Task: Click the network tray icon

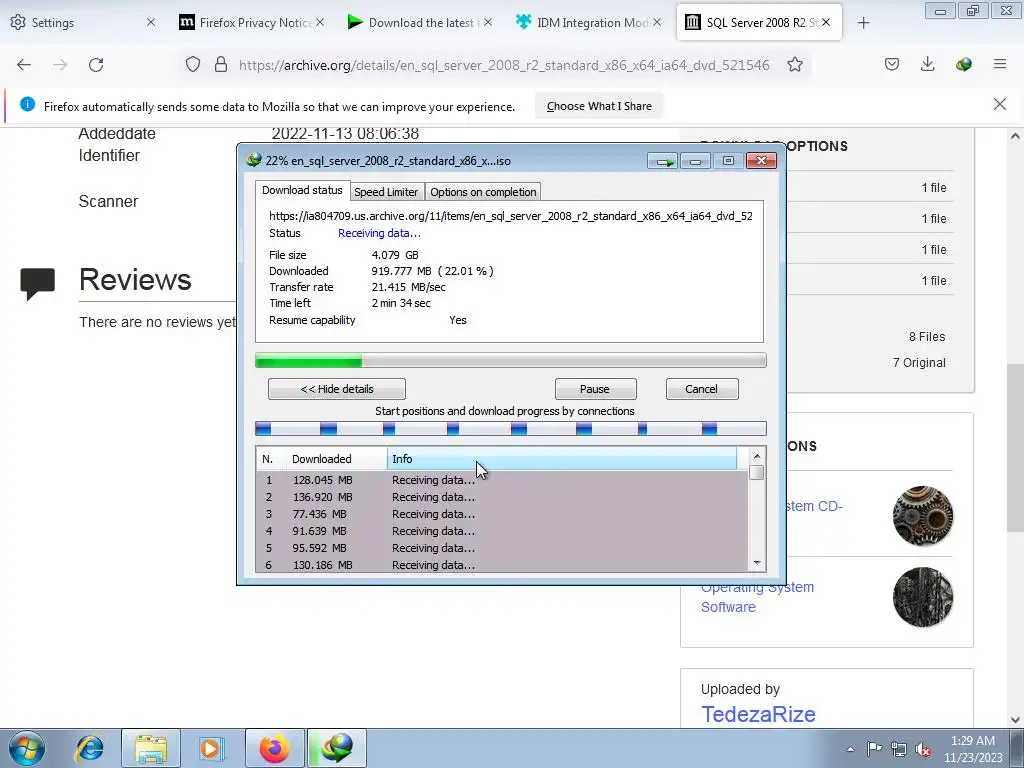Action: tap(899, 749)
